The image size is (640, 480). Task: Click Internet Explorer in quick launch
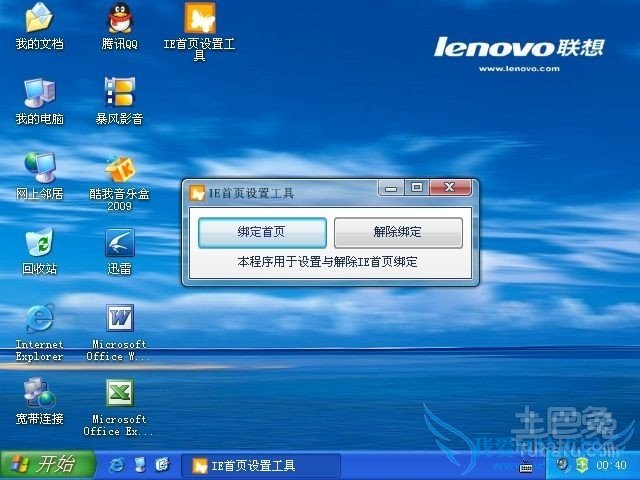click(117, 464)
